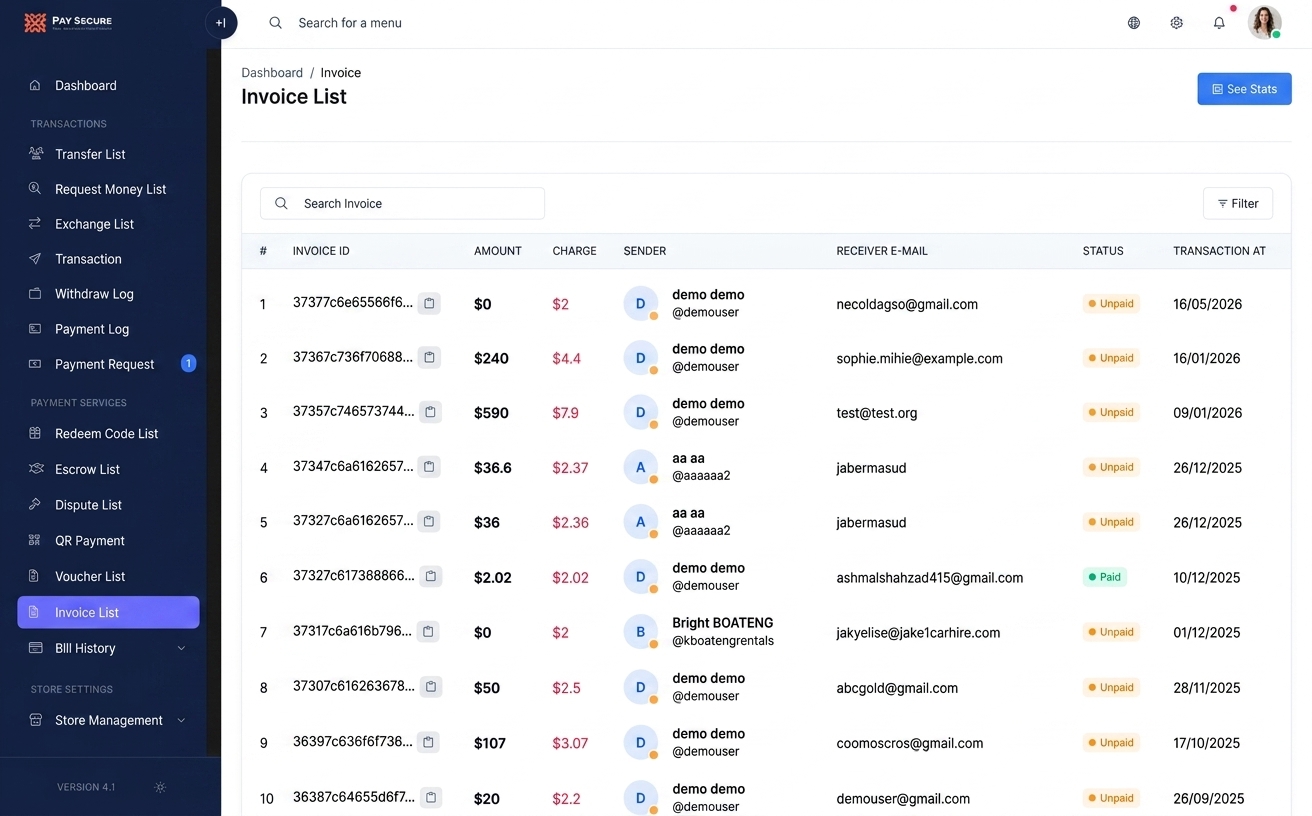Copy invoice ID 36387c64655d6f7
Viewport: 1312px width, 816px height.
coord(430,798)
